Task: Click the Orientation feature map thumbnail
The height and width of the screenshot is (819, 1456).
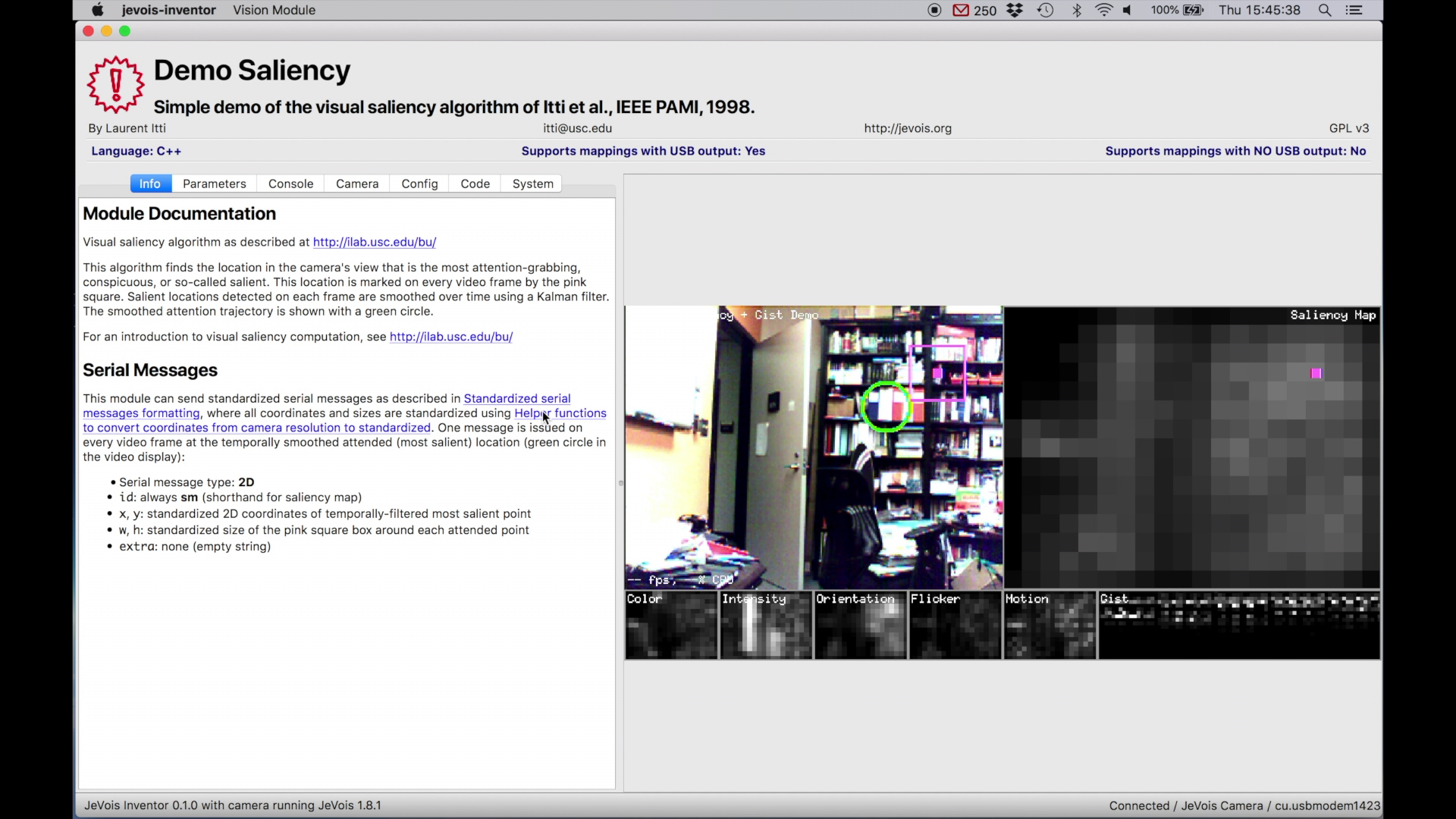Action: tap(861, 625)
